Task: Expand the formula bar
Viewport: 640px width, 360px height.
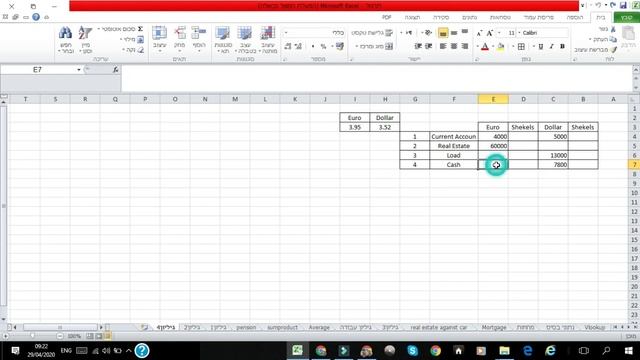Action: [636, 70]
